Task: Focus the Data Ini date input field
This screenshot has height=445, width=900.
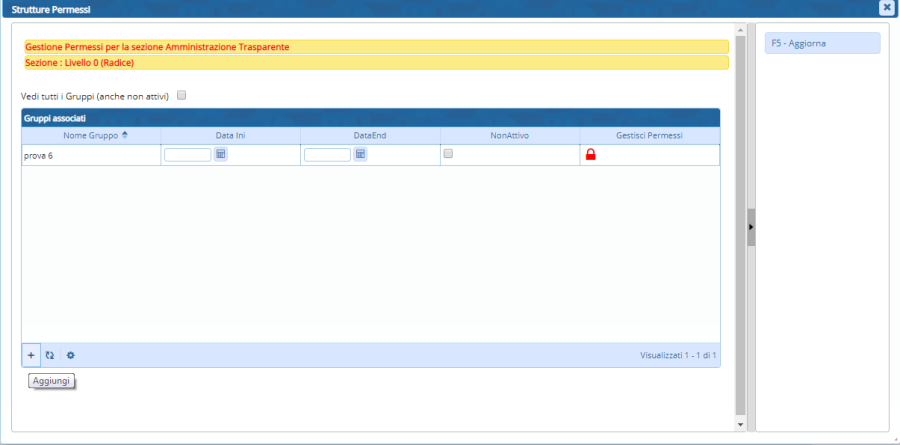Action: pos(187,155)
